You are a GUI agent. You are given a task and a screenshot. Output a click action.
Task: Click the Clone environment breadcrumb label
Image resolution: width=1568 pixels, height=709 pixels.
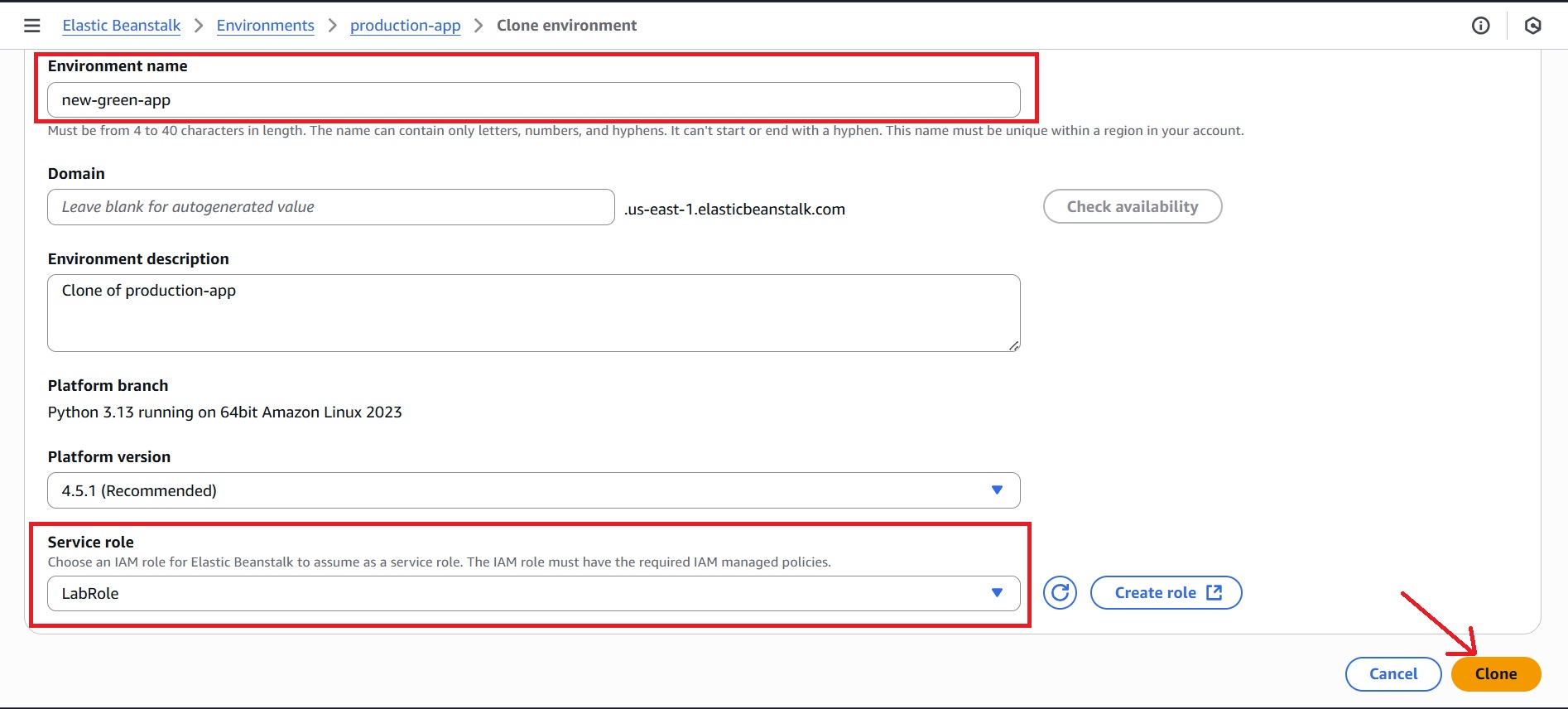(x=566, y=26)
